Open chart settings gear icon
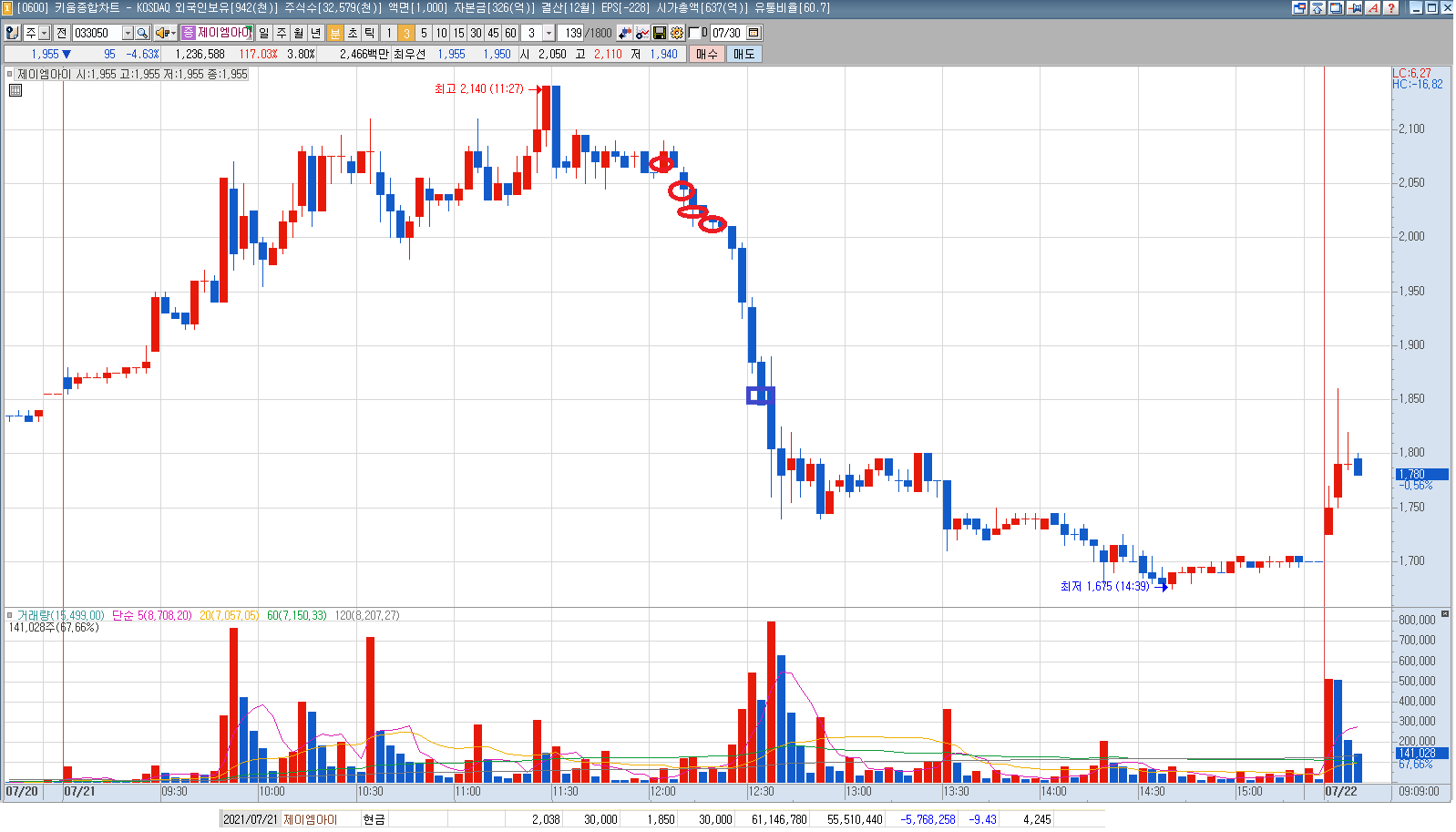Image resolution: width=1456 pixels, height=832 pixels. pyautogui.click(x=677, y=33)
